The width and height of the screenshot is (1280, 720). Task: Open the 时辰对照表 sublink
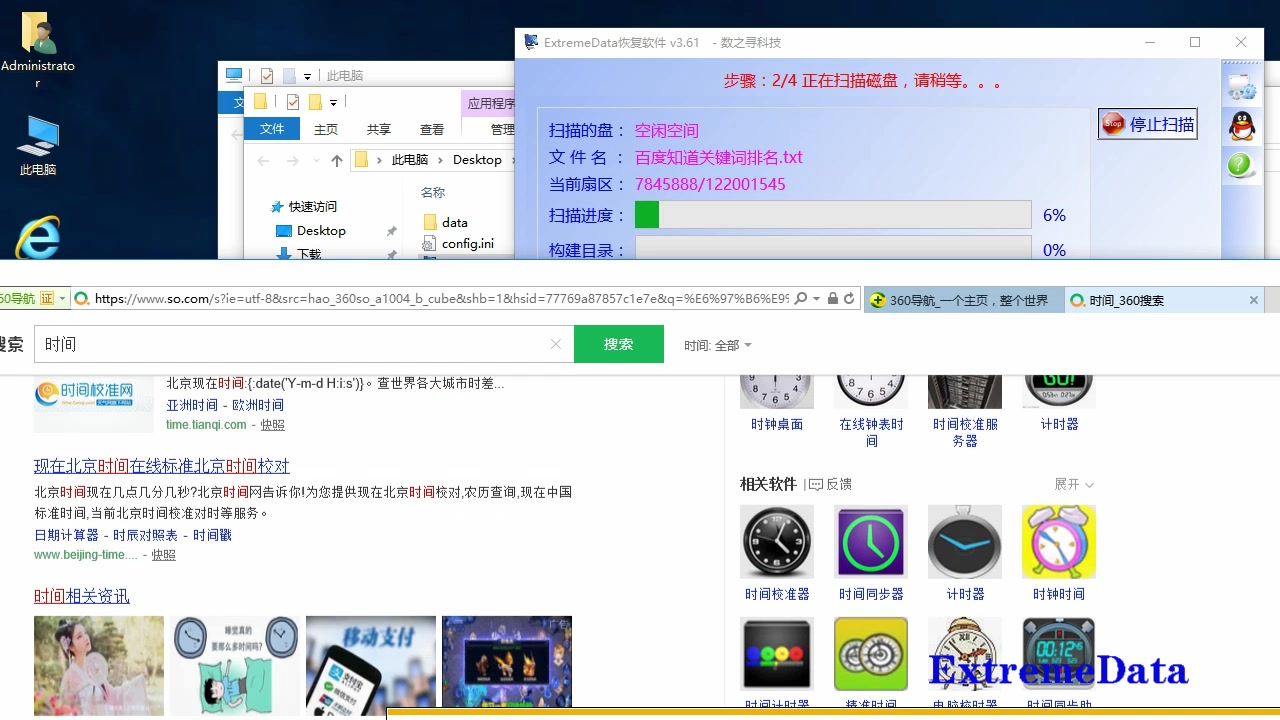146,535
